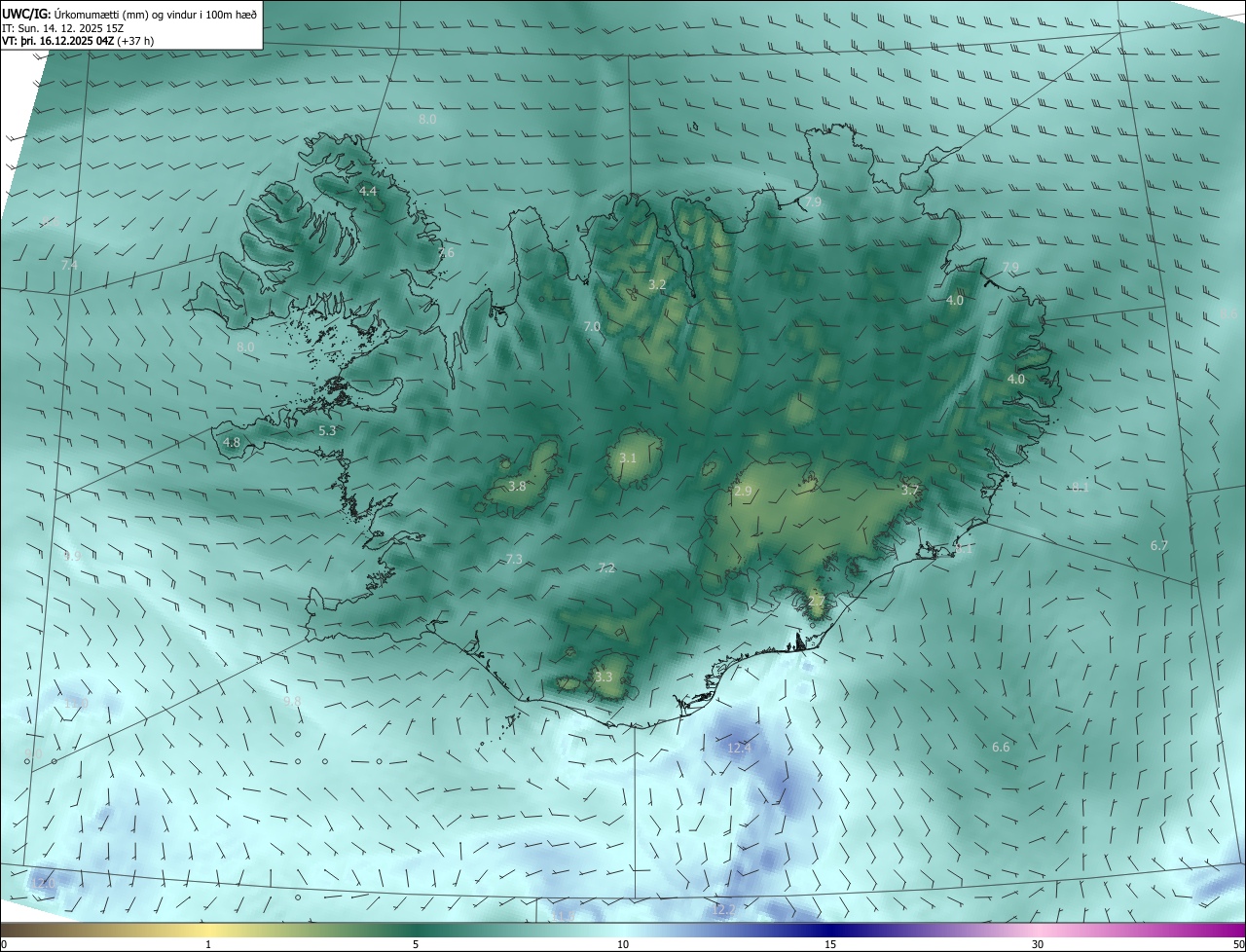Click the 7.3 value label
Screen dimensions: 1246x952
[515, 559]
